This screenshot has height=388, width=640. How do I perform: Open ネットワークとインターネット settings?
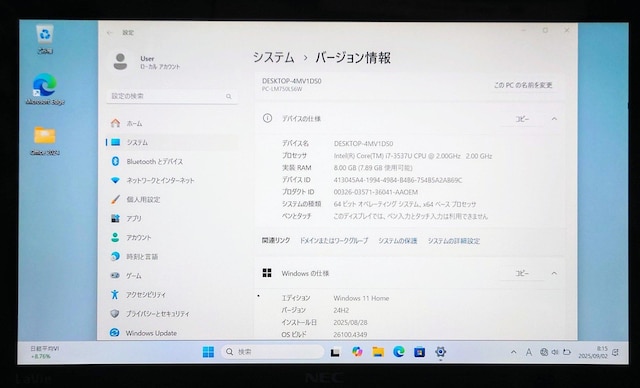point(171,180)
